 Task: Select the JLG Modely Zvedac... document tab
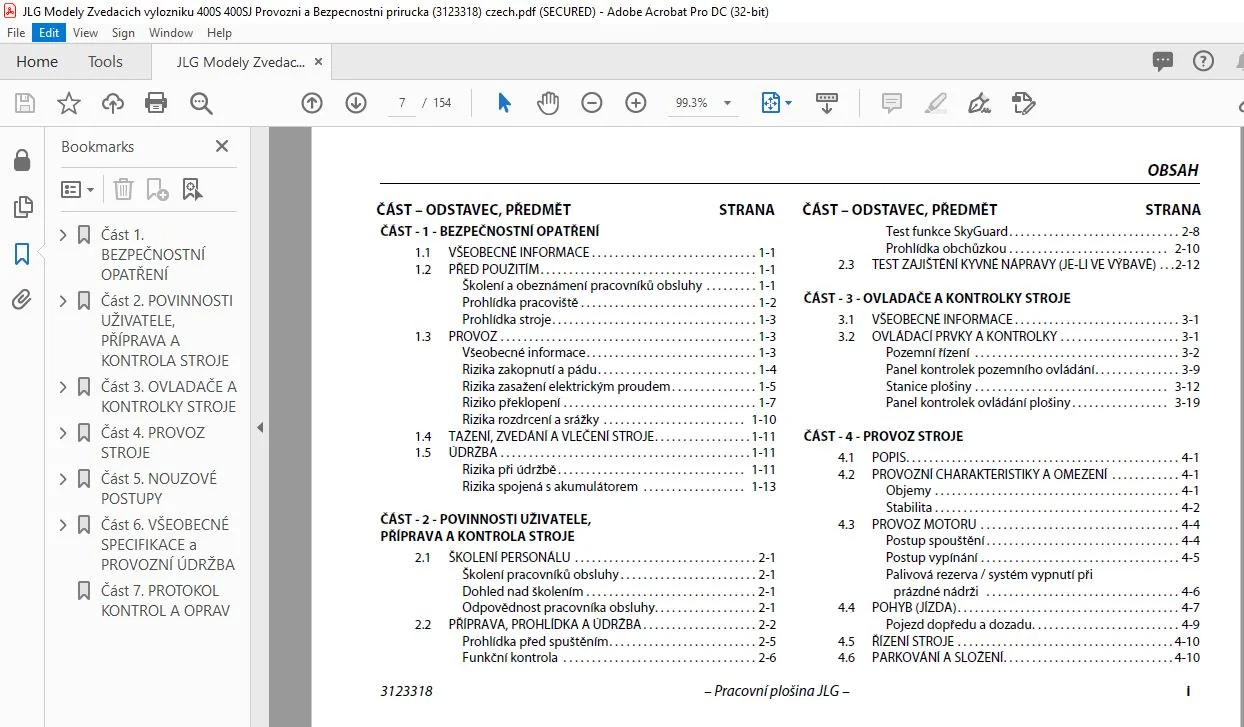(x=241, y=62)
